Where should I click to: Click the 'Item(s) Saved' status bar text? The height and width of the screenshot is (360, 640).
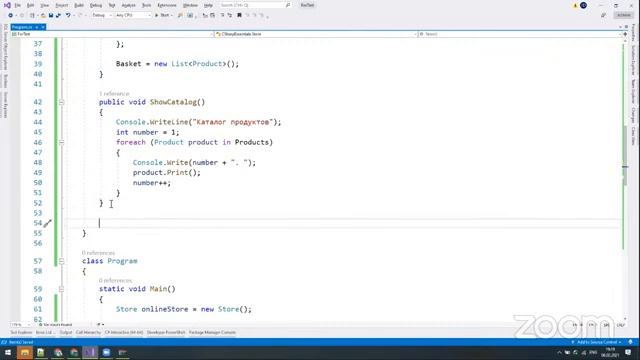[x=21, y=342]
